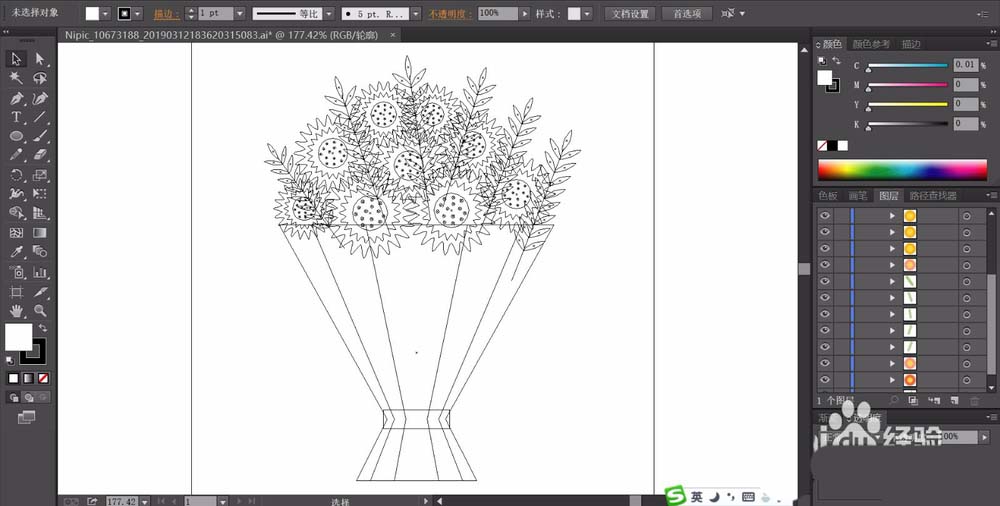Pick the Pencil tool
1000x506 pixels.
(x=17, y=155)
